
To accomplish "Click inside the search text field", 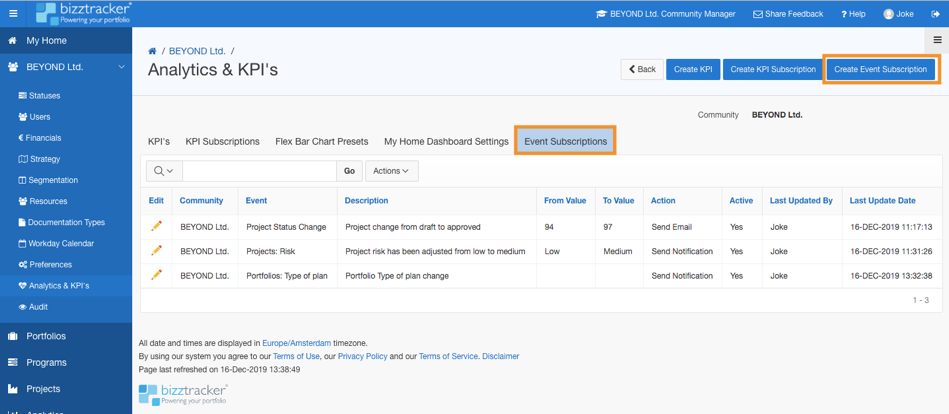I will [259, 171].
